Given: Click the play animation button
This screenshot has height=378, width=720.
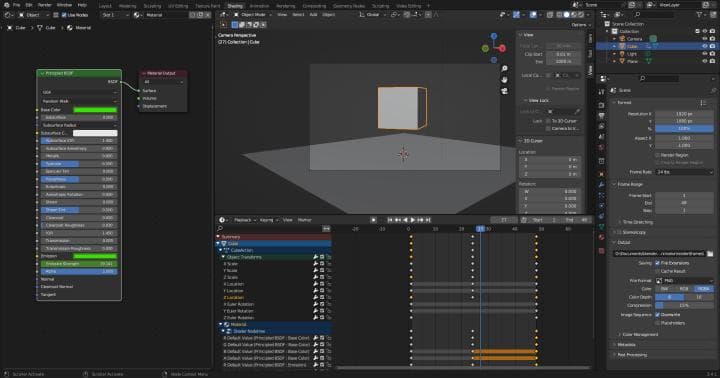Looking at the screenshot, I should (x=412, y=220).
